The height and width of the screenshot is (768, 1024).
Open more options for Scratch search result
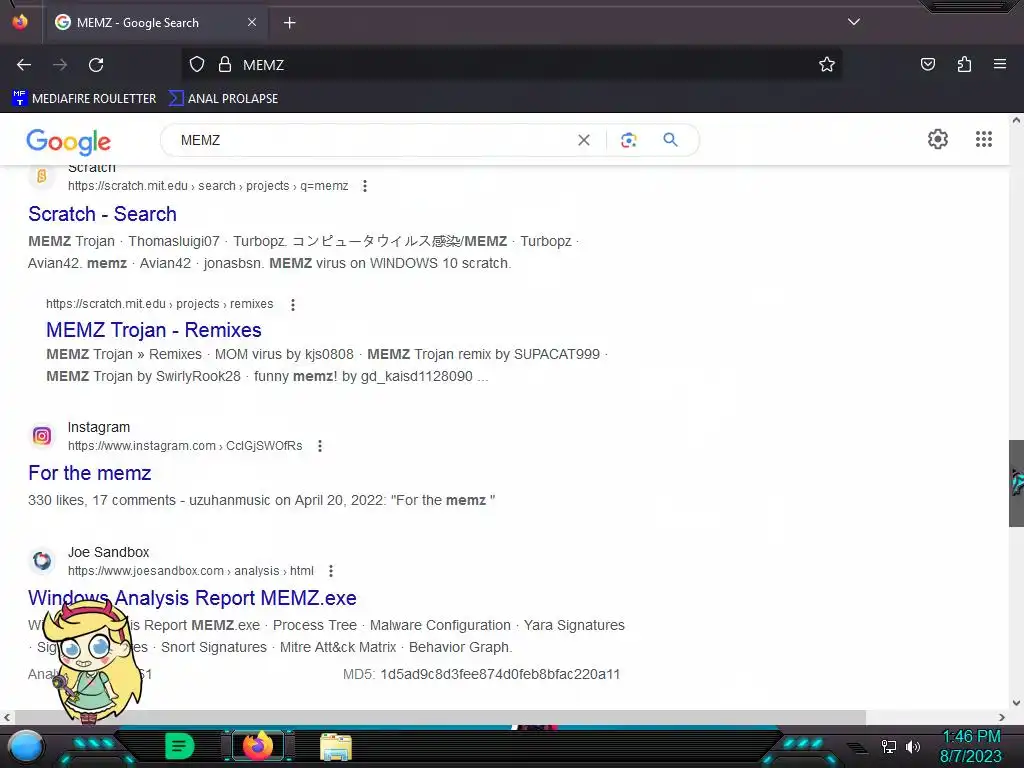click(x=365, y=186)
